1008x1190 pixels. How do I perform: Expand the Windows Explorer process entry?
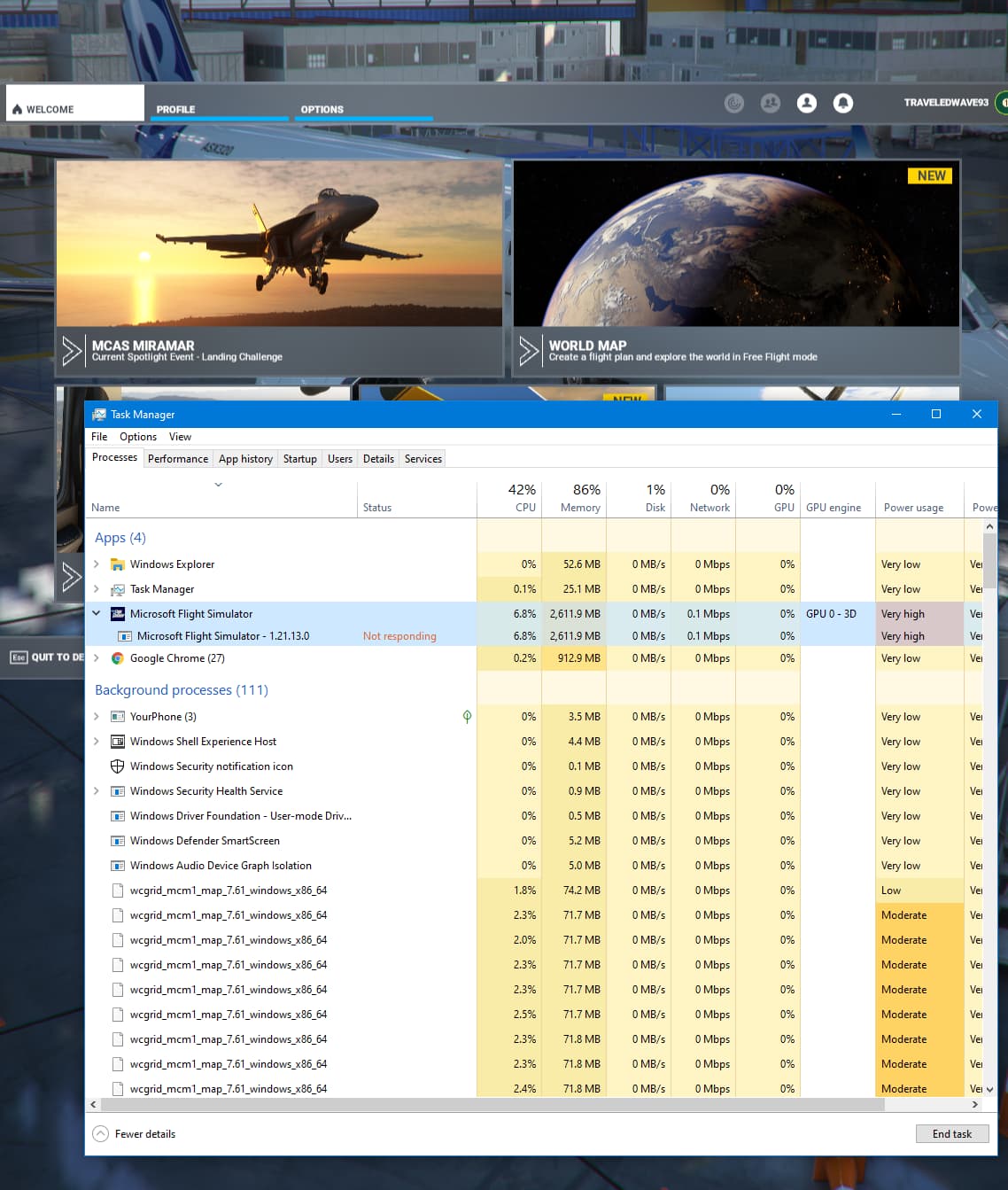point(97,564)
